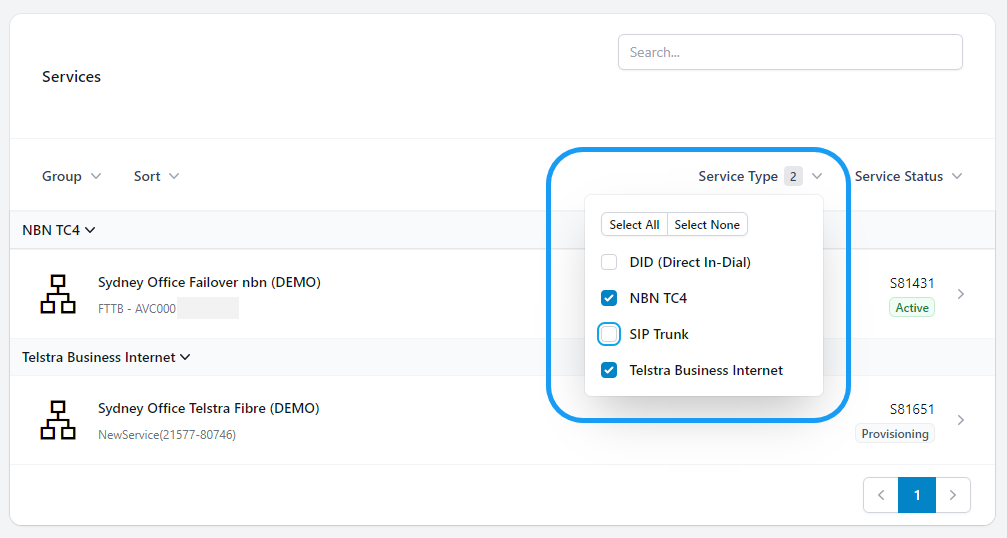Open details arrow for service S81431
1007x538 pixels.
961,294
